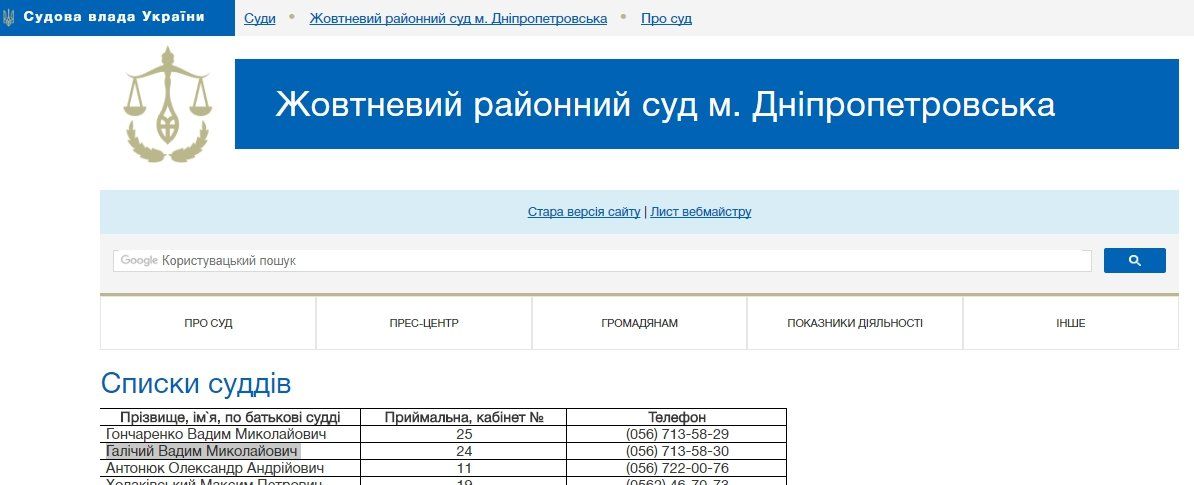
Task: Click phone number (056) 713-58-29
Action: coord(677,434)
